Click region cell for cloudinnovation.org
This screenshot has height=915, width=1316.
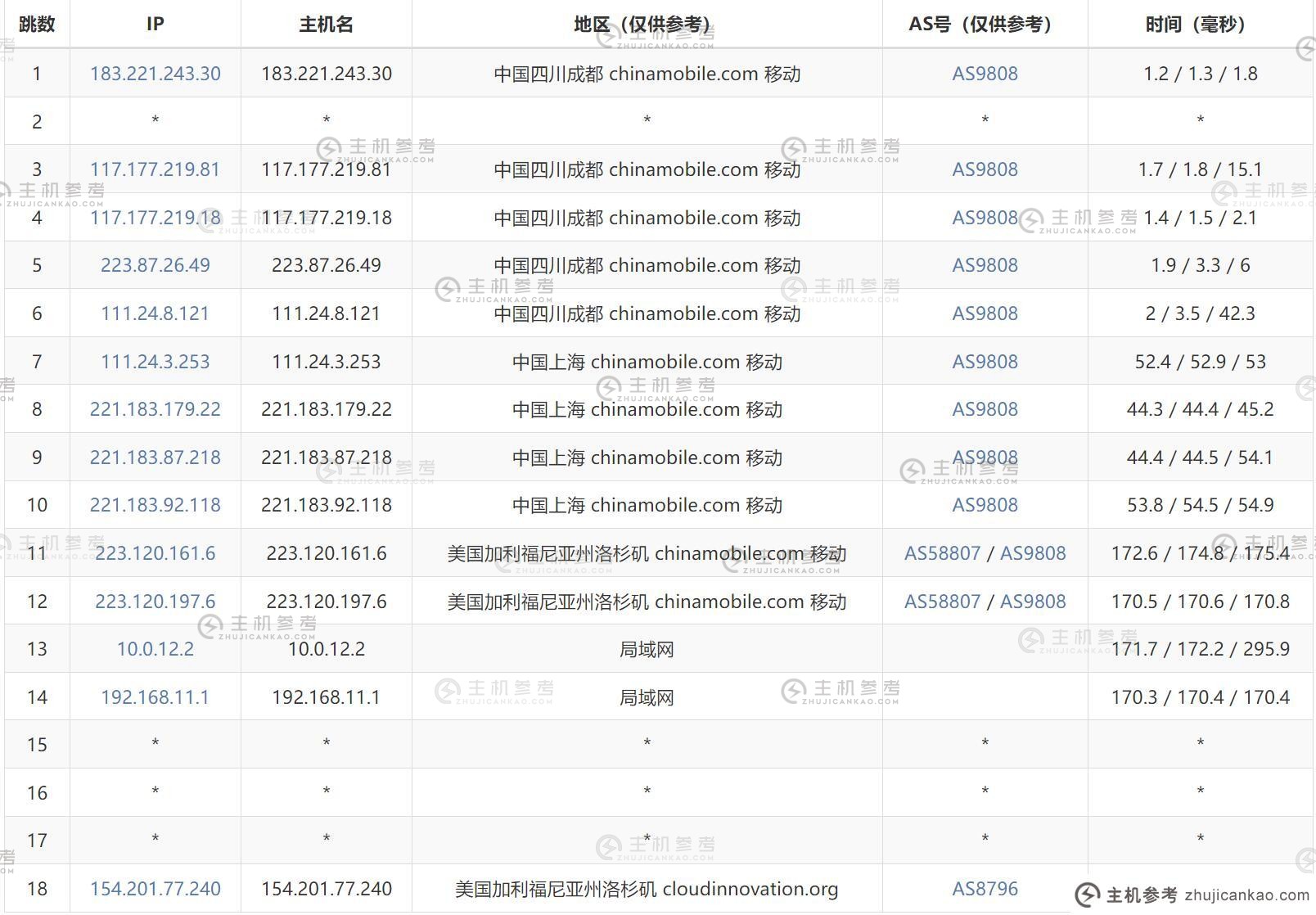(647, 889)
